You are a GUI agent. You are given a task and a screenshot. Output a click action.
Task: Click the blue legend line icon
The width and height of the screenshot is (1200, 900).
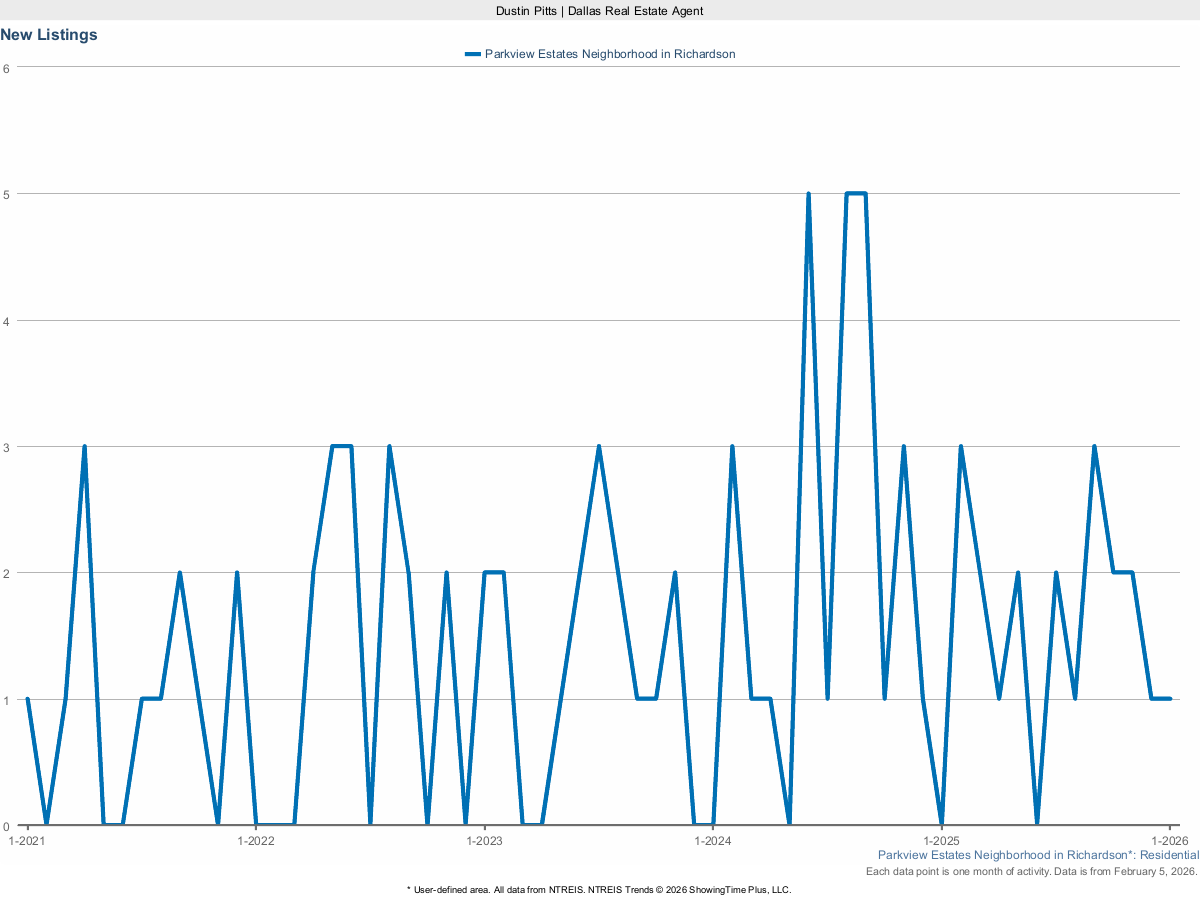pyautogui.click(x=471, y=53)
